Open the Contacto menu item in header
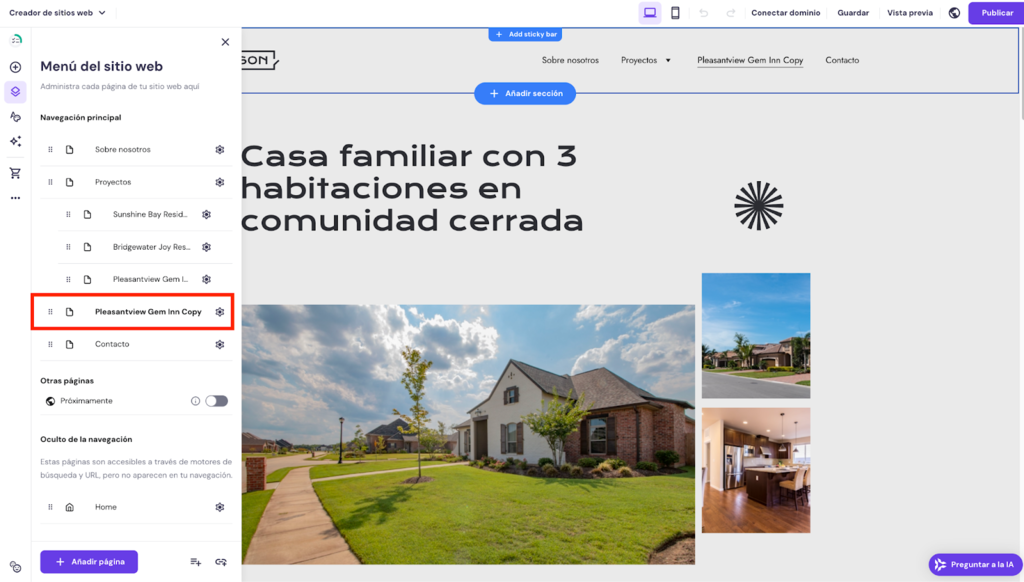This screenshot has height=582, width=1024. [x=842, y=60]
